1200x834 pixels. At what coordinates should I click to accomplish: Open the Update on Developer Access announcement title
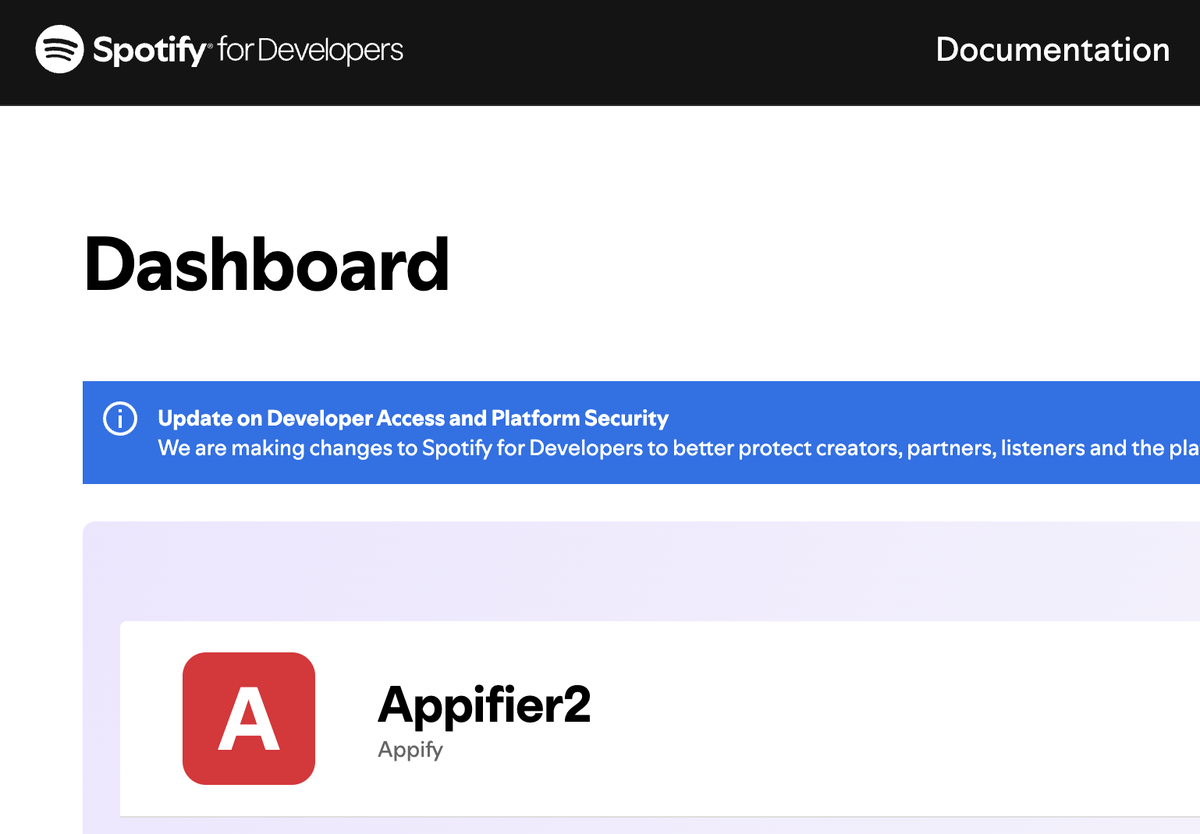click(x=413, y=418)
